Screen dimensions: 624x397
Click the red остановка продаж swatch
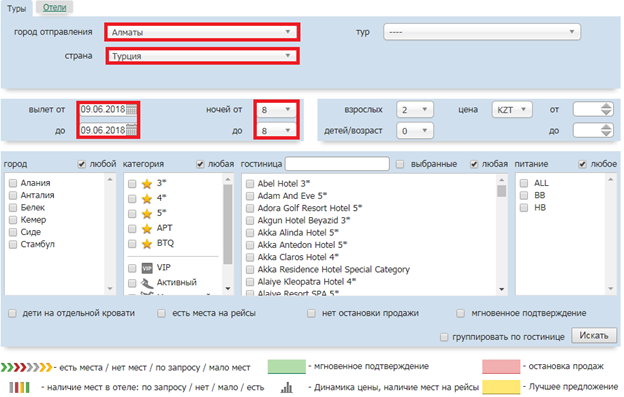[501, 367]
